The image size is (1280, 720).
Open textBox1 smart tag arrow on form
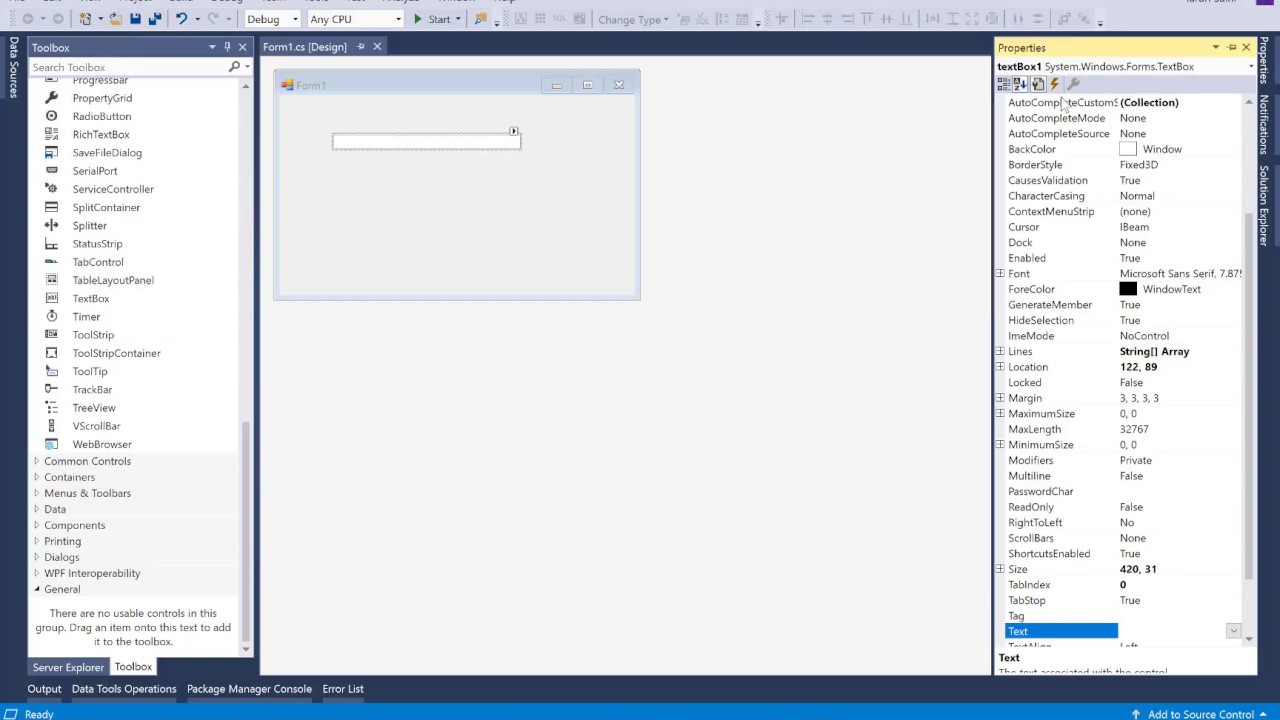pyautogui.click(x=513, y=131)
